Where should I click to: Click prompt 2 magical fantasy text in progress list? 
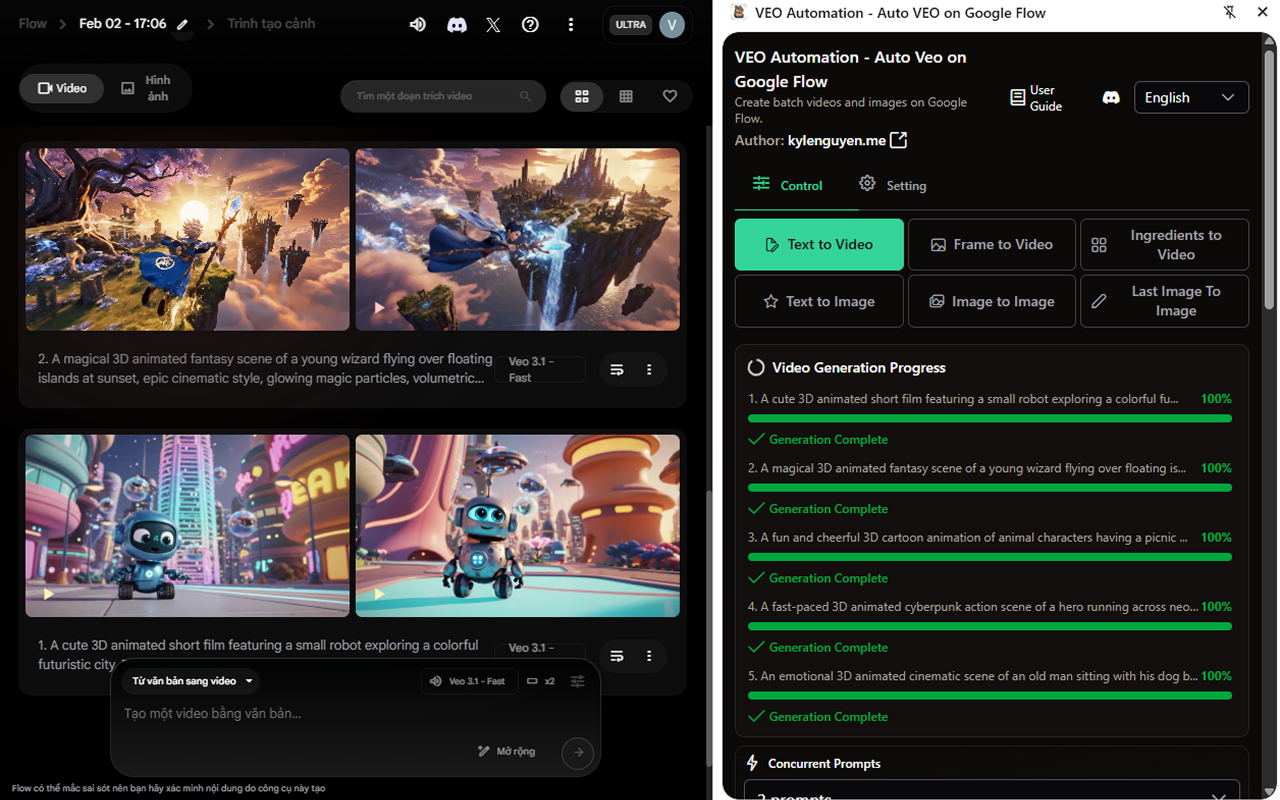tap(967, 468)
